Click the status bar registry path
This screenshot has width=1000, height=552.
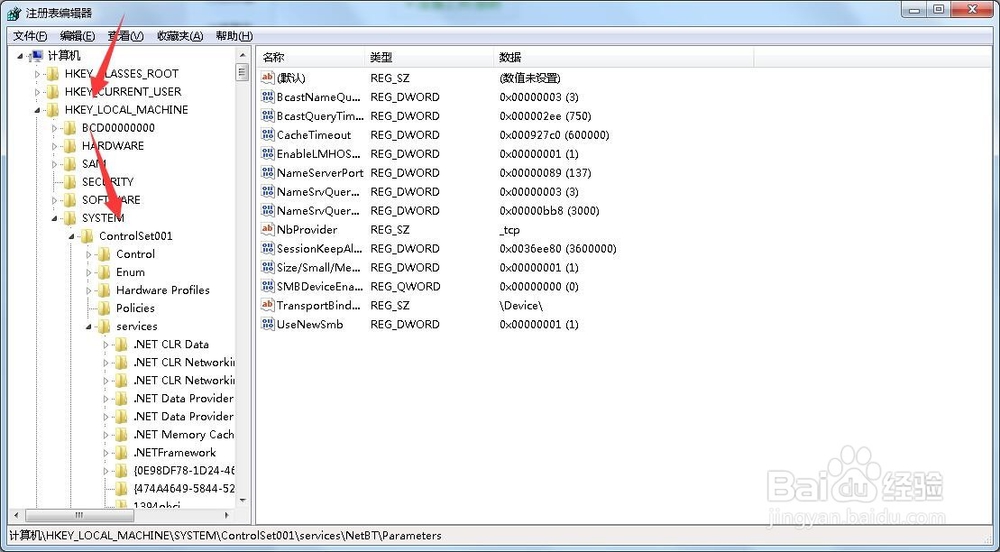225,536
